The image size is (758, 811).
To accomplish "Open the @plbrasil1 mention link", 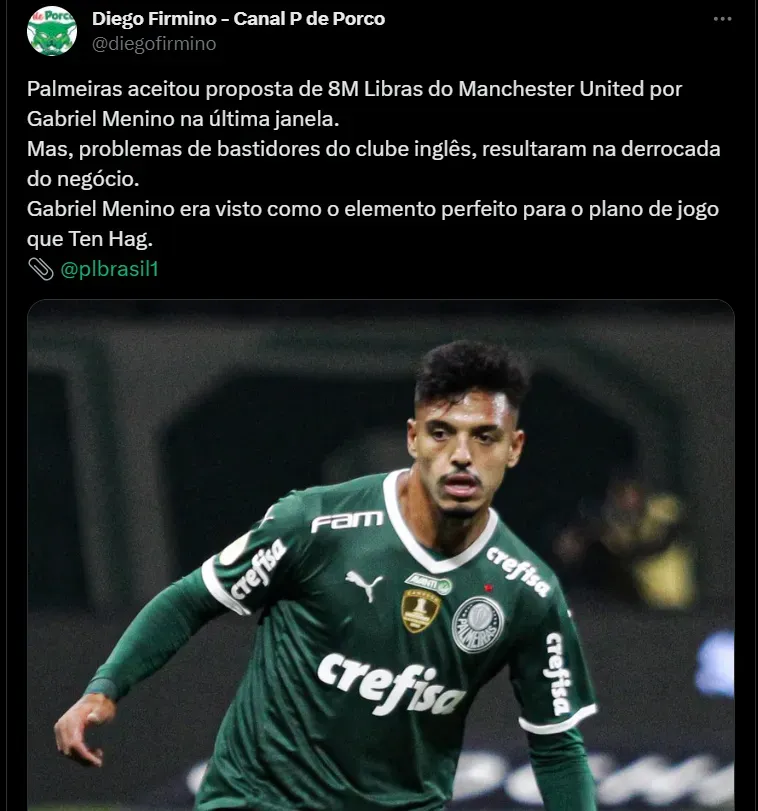I will (109, 269).
